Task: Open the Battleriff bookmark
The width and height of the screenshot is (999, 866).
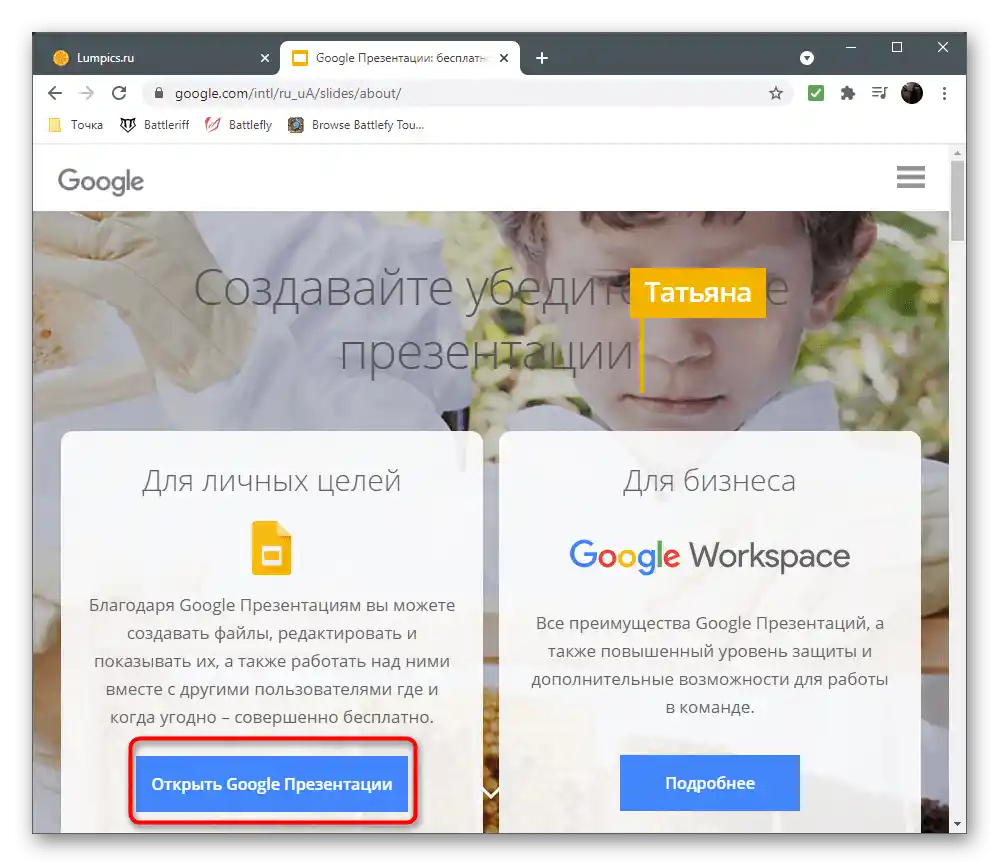Action: [155, 125]
